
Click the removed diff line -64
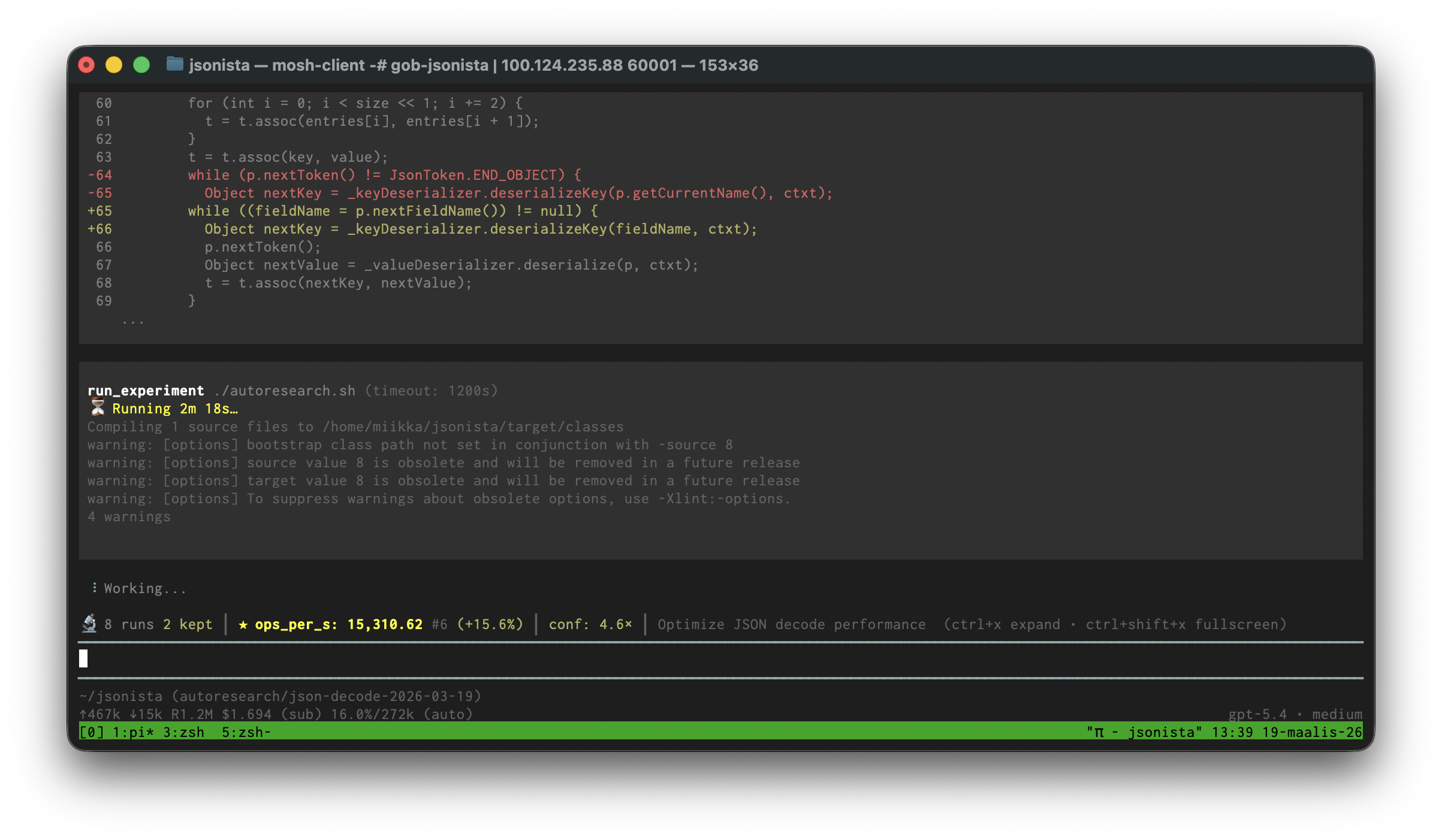click(x=384, y=175)
